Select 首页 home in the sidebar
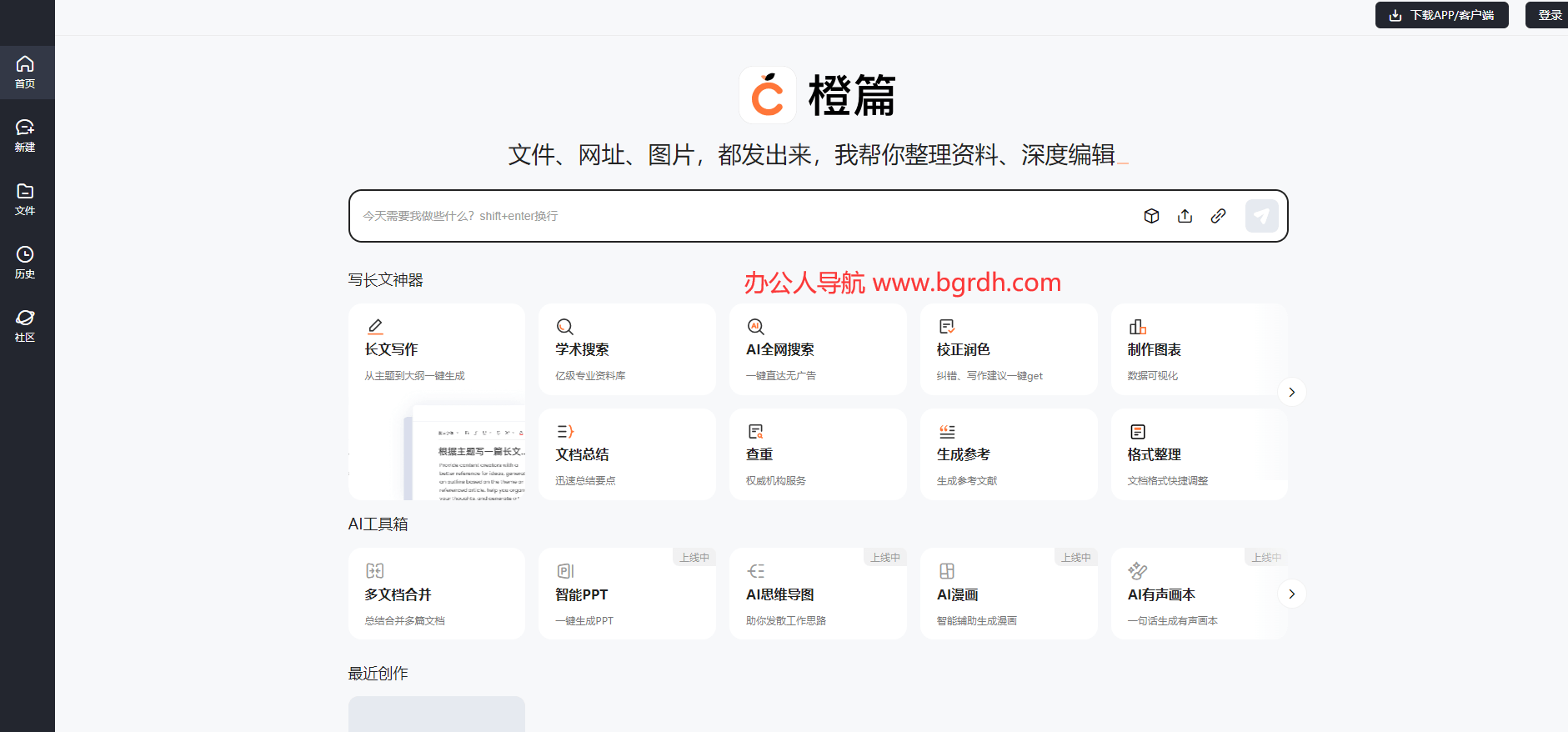This screenshot has width=1568, height=732. coord(25,73)
